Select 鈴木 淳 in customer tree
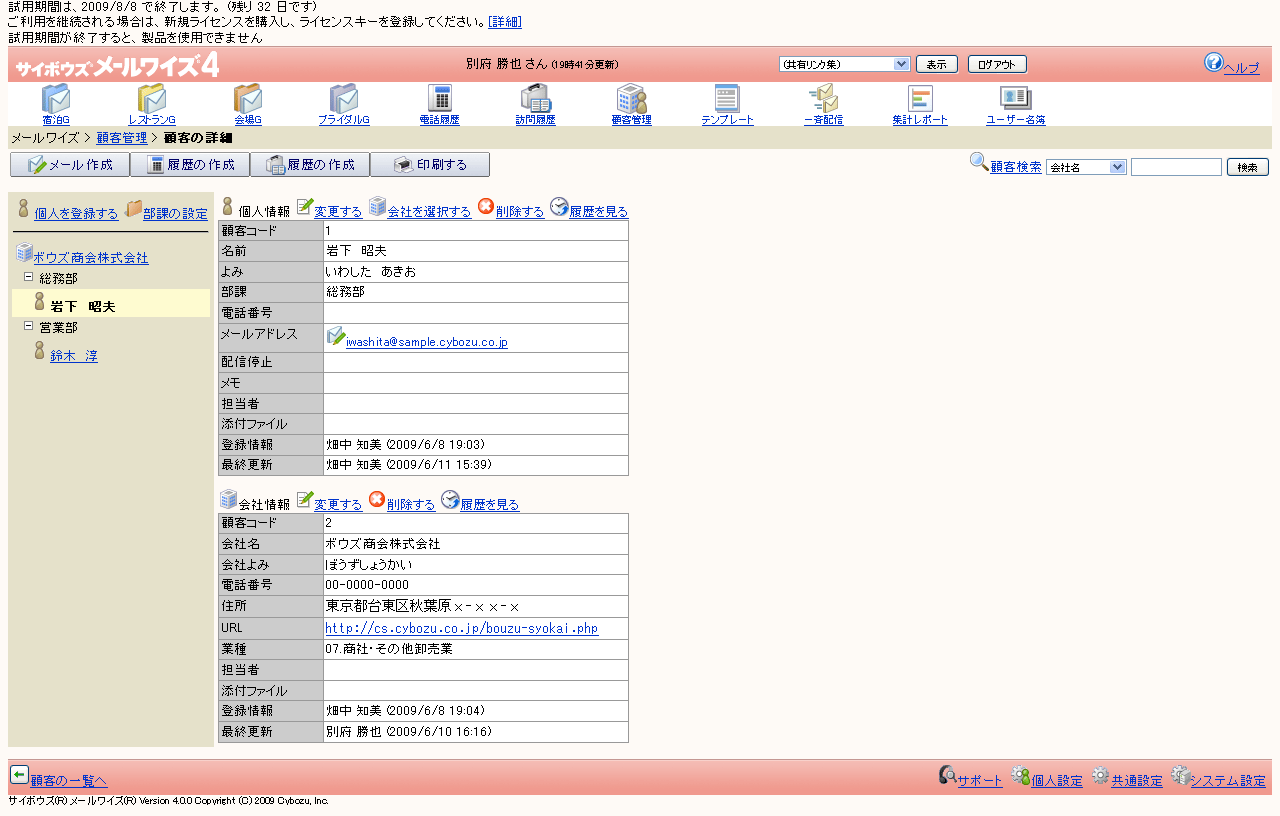This screenshot has width=1280, height=816. pos(74,356)
